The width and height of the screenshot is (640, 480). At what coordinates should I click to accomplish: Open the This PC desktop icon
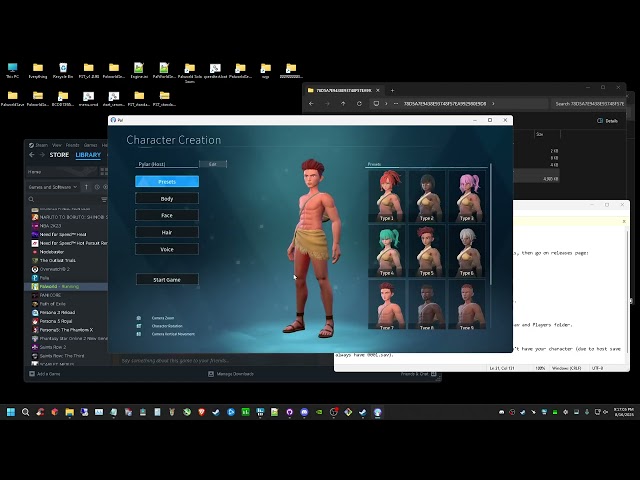tap(12, 70)
